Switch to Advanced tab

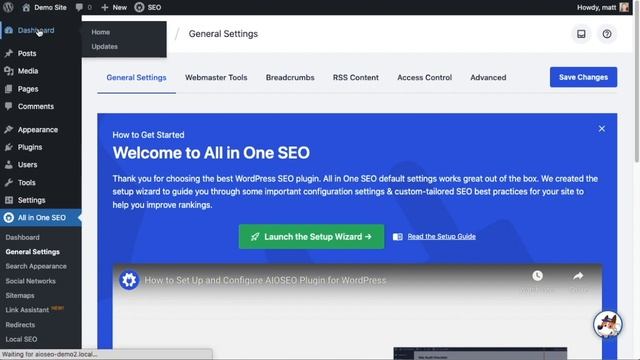pos(488,78)
